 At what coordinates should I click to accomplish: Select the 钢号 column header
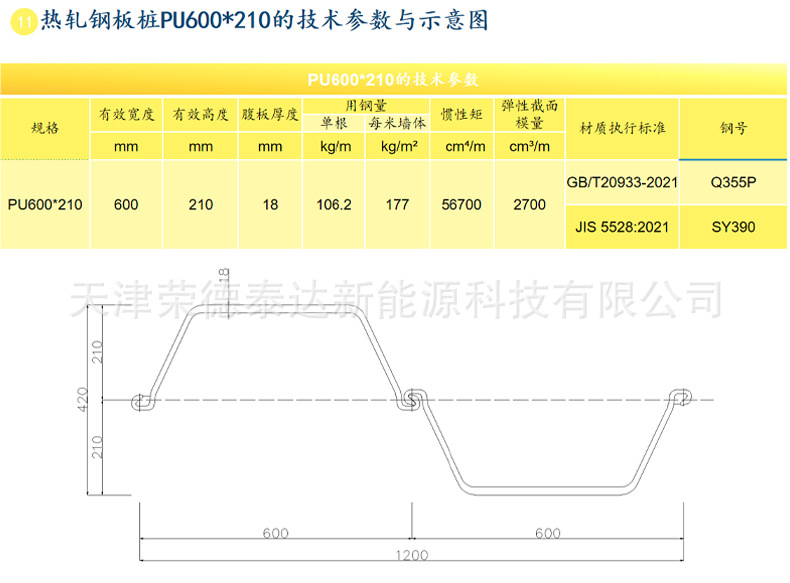pyautogui.click(x=733, y=128)
